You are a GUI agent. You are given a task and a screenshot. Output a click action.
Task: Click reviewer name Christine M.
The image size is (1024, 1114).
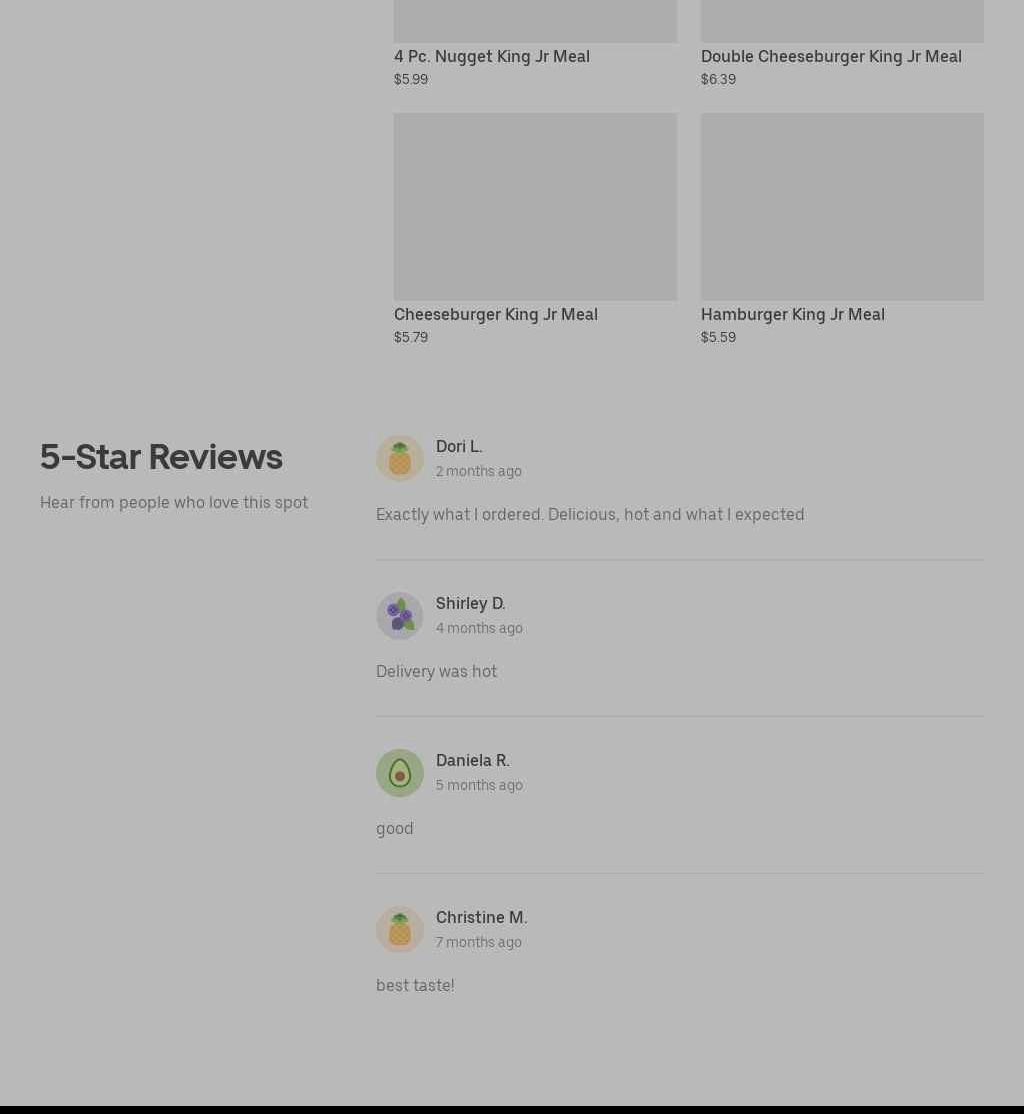click(x=482, y=917)
